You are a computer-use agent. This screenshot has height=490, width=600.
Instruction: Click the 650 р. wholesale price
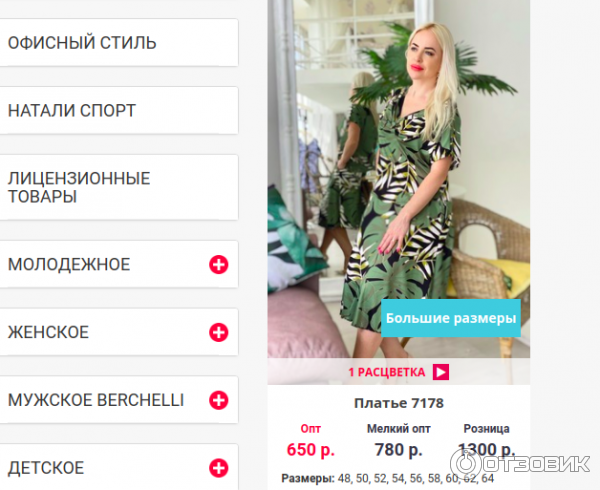pos(311,450)
